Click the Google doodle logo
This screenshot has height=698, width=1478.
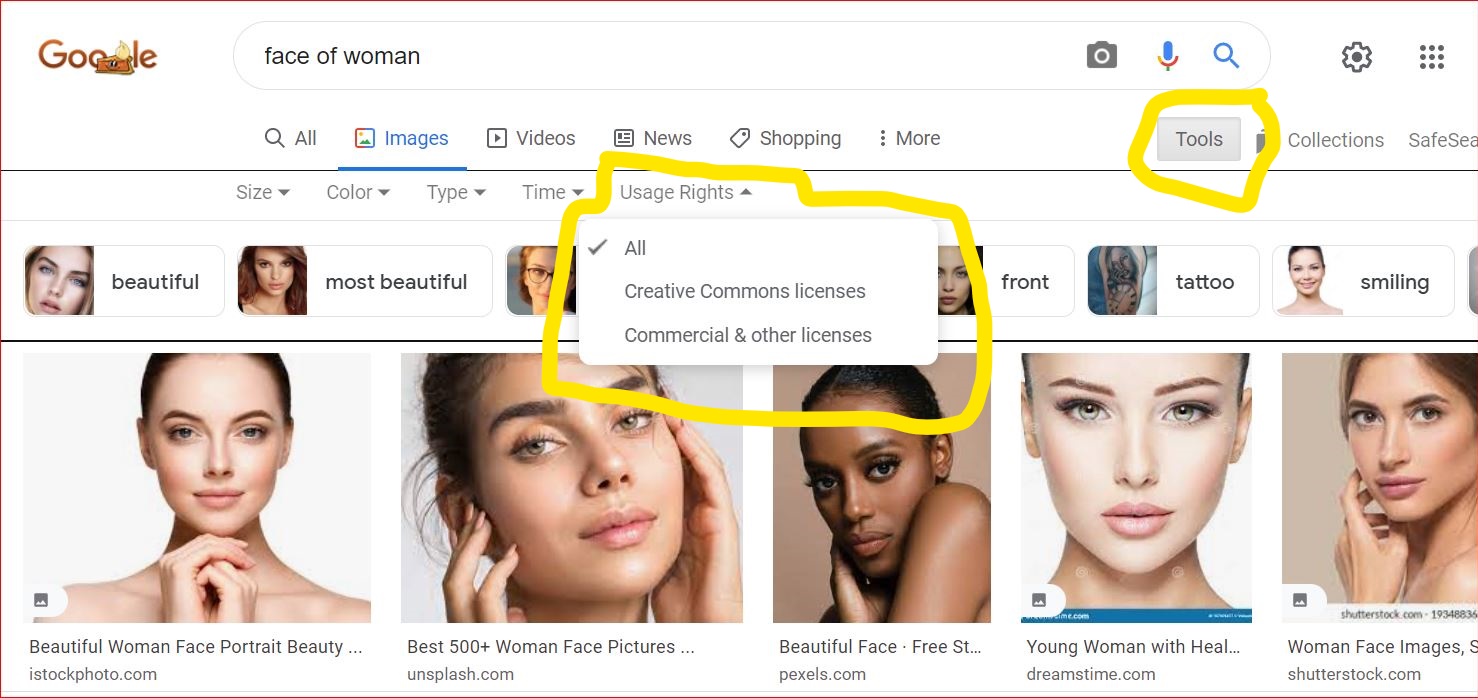[98, 56]
